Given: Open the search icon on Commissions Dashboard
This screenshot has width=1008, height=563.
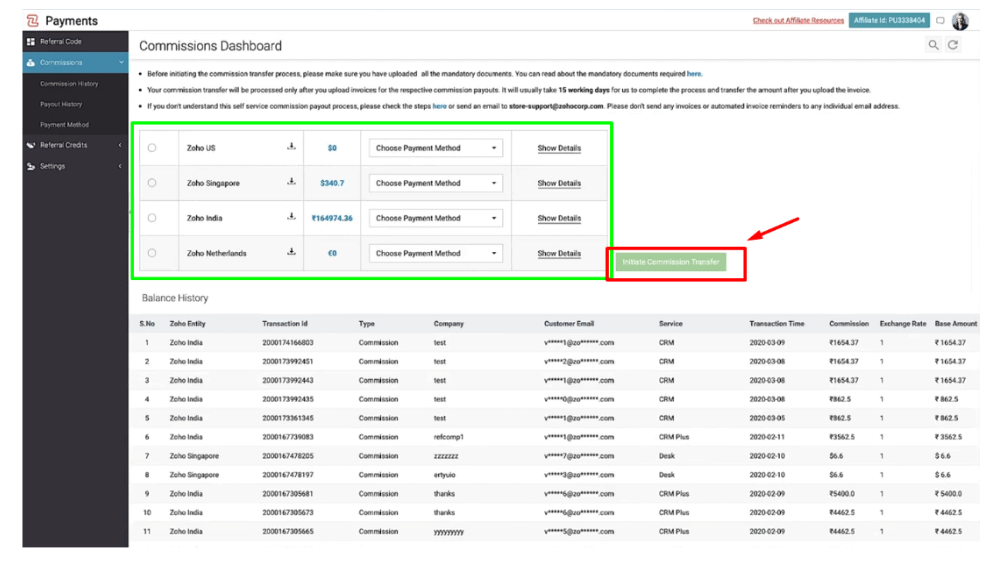Looking at the screenshot, I should (933, 45).
